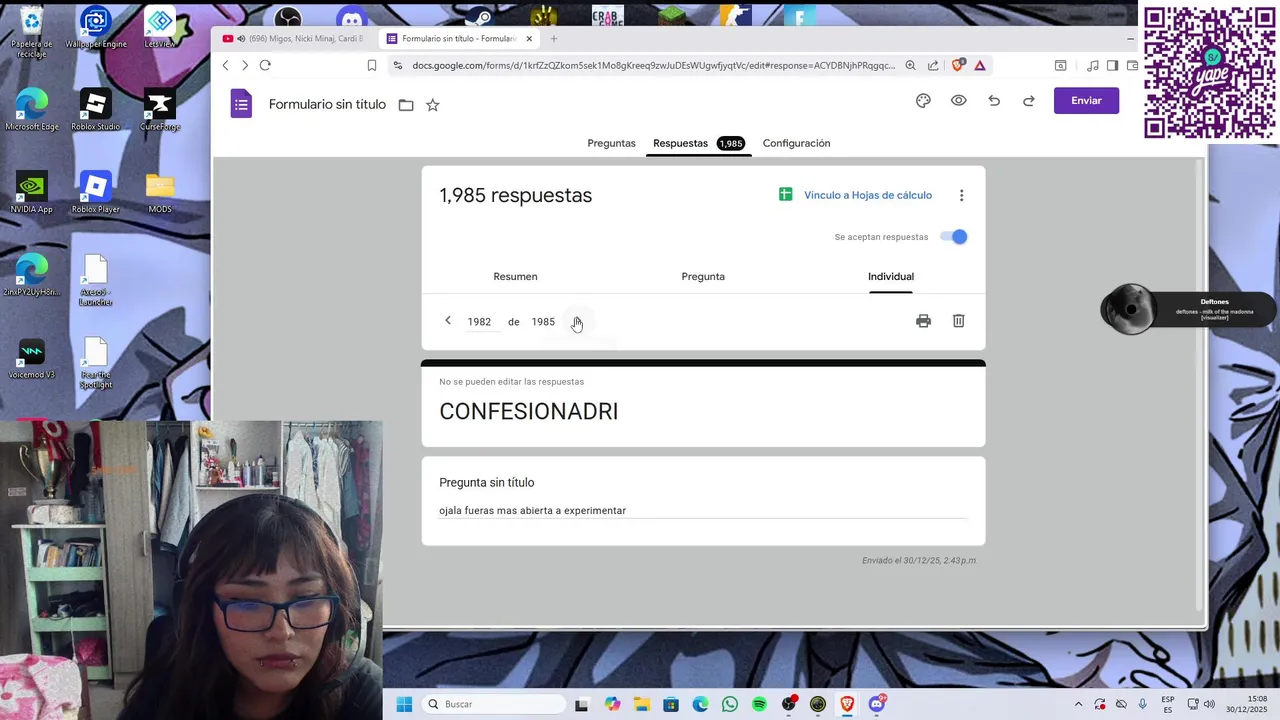Screen dimensions: 1280x720
Task: Click the taskbar Buscar search box
Action: click(x=494, y=704)
